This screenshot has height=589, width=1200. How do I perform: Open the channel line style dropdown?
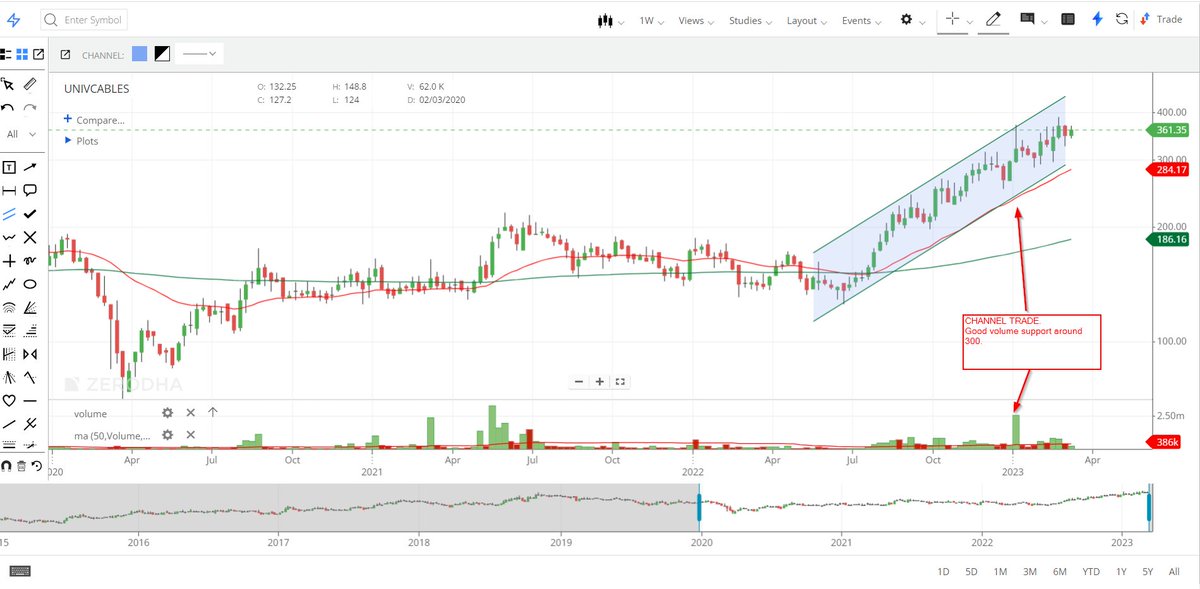(200, 54)
